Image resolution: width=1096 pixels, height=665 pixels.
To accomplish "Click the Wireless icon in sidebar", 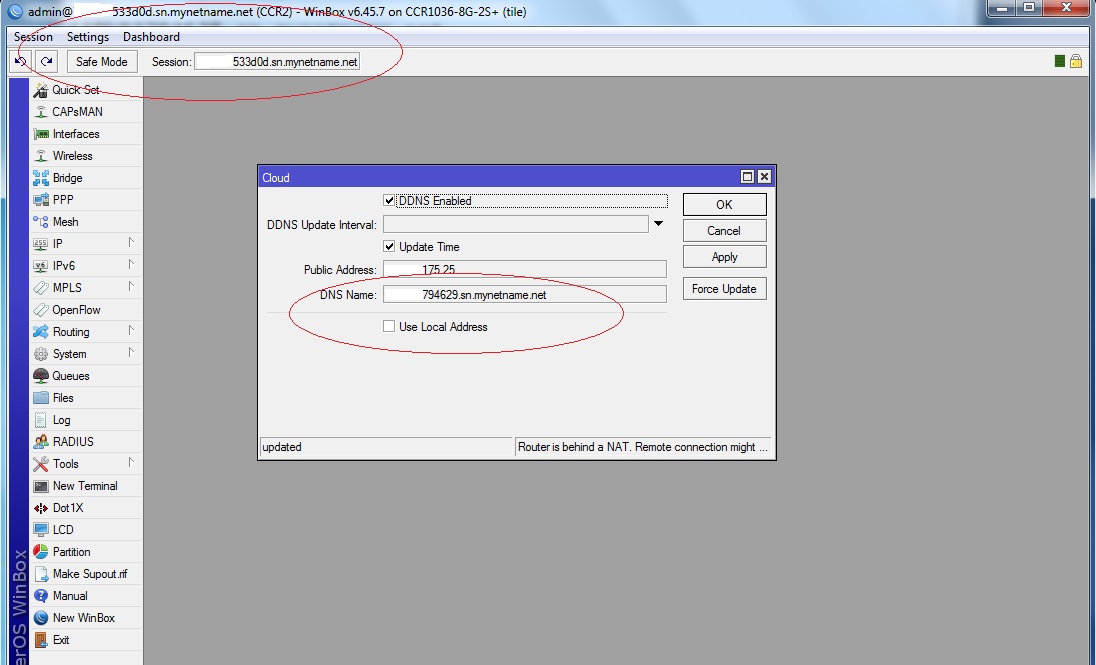I will [41, 156].
